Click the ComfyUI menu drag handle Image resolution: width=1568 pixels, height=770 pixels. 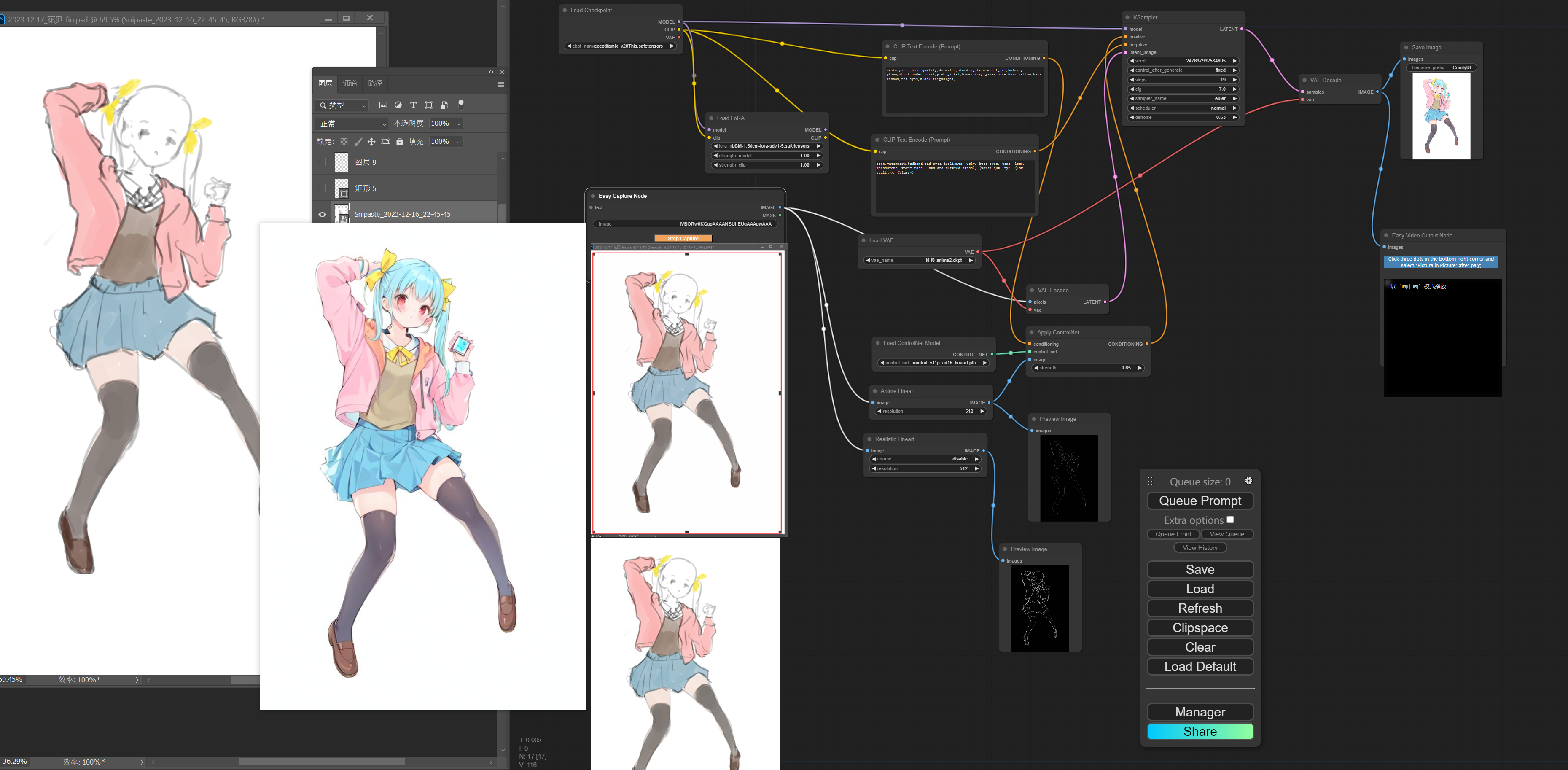click(1150, 482)
